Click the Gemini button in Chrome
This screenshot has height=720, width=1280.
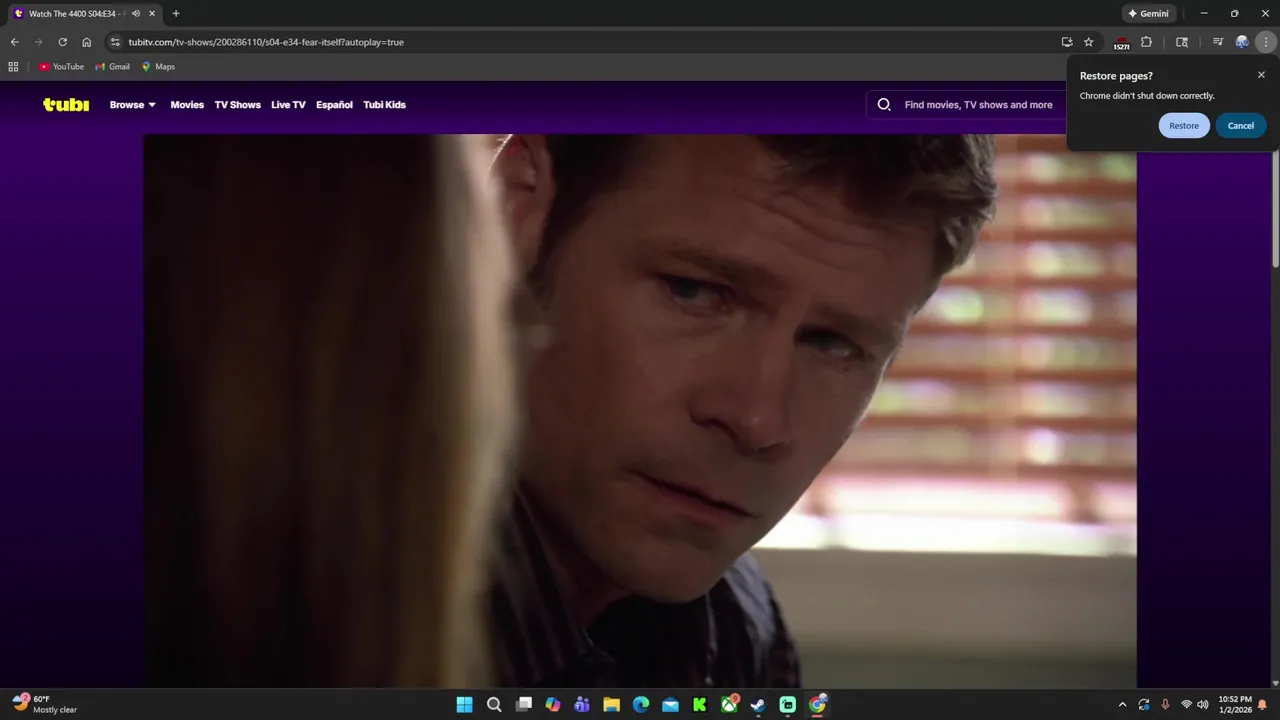(1148, 14)
